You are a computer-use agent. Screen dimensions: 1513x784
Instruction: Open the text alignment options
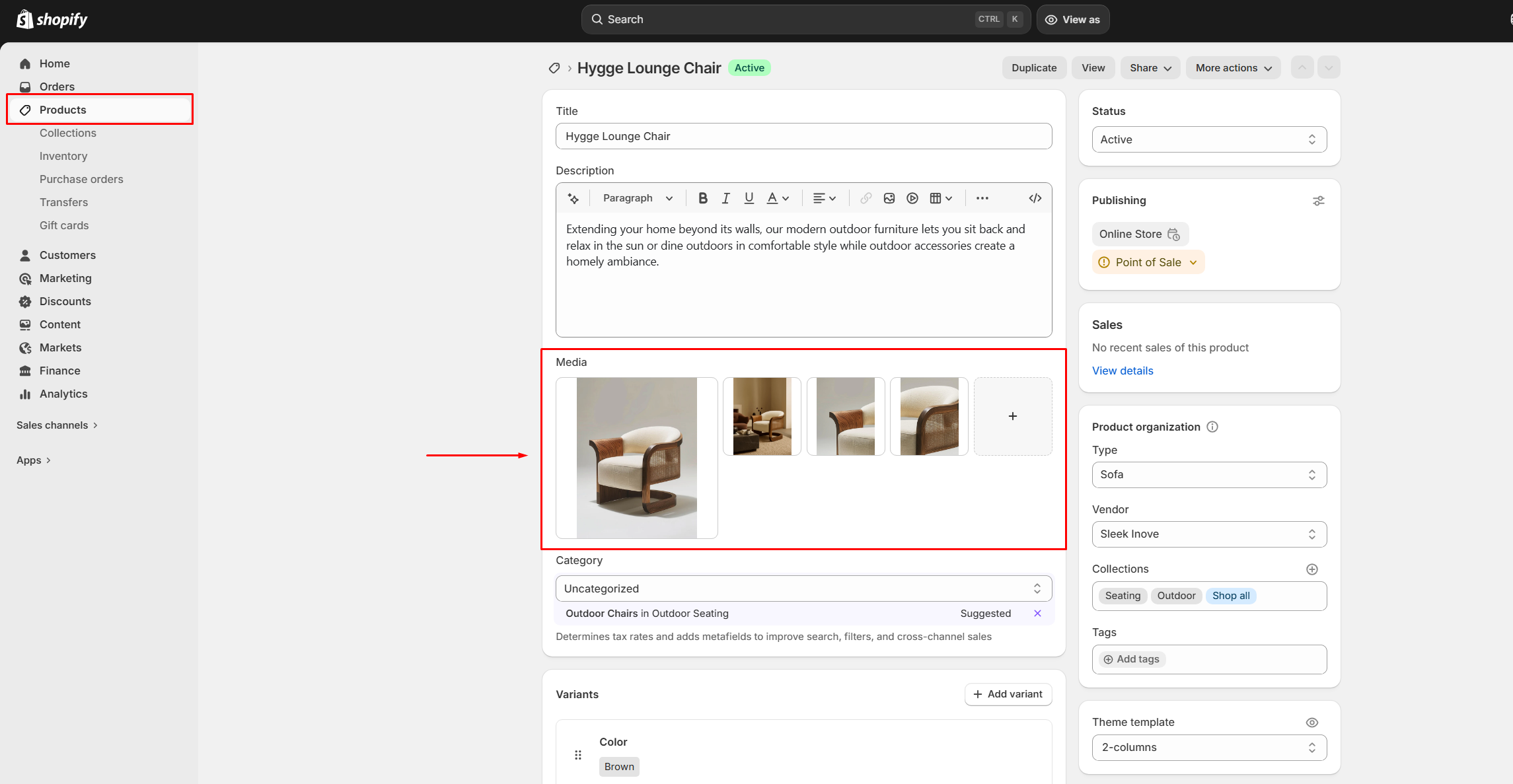point(824,198)
